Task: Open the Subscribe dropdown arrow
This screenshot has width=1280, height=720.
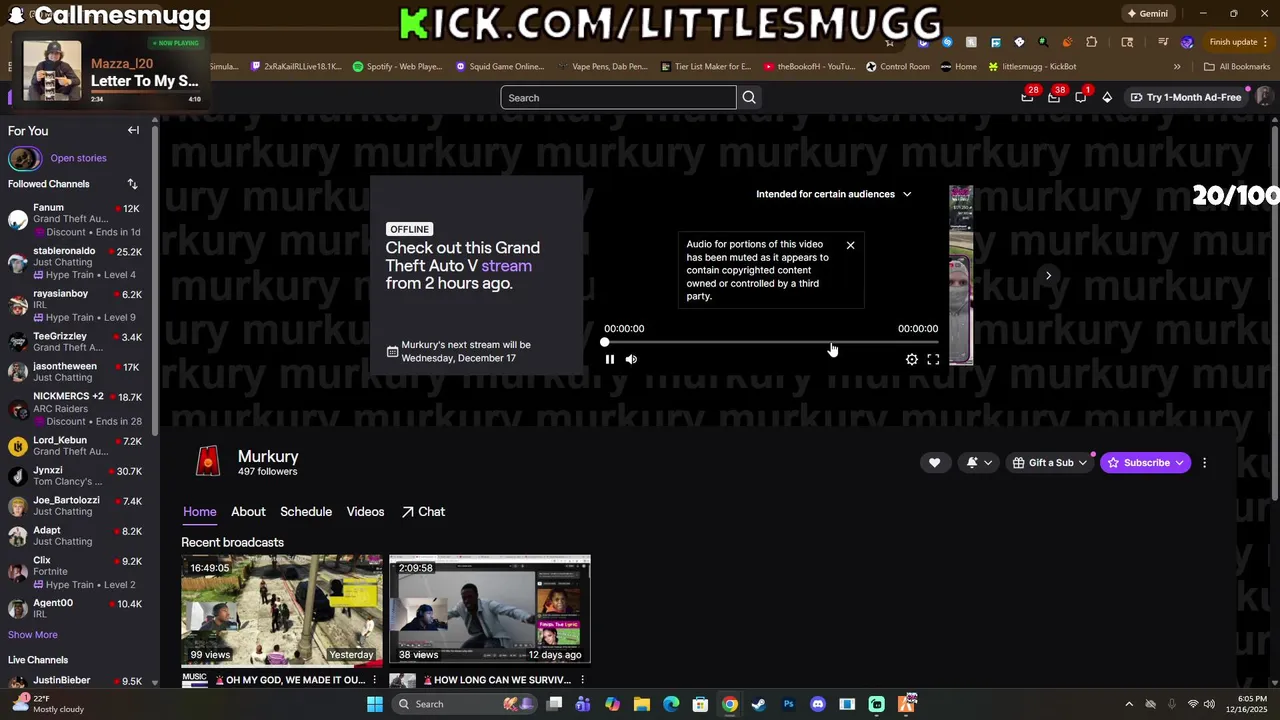Action: point(1180,463)
